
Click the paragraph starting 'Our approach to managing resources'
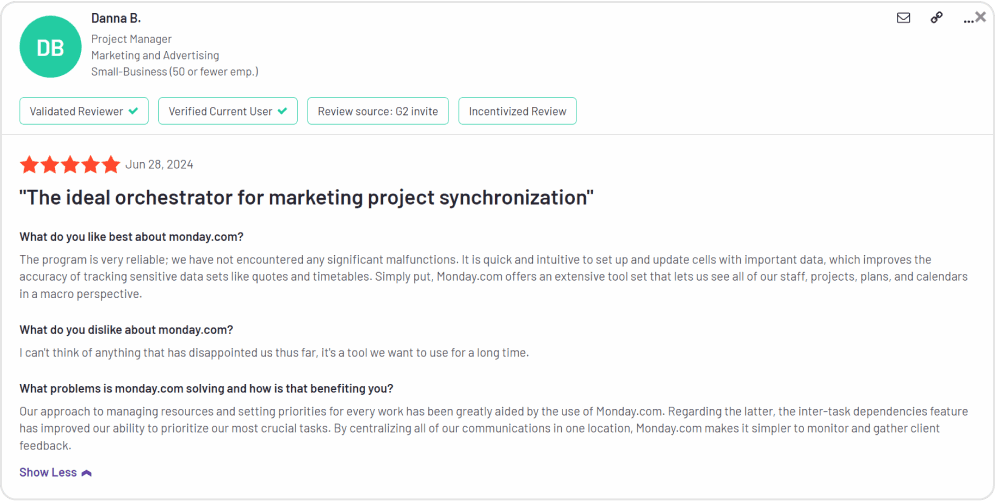(x=494, y=429)
